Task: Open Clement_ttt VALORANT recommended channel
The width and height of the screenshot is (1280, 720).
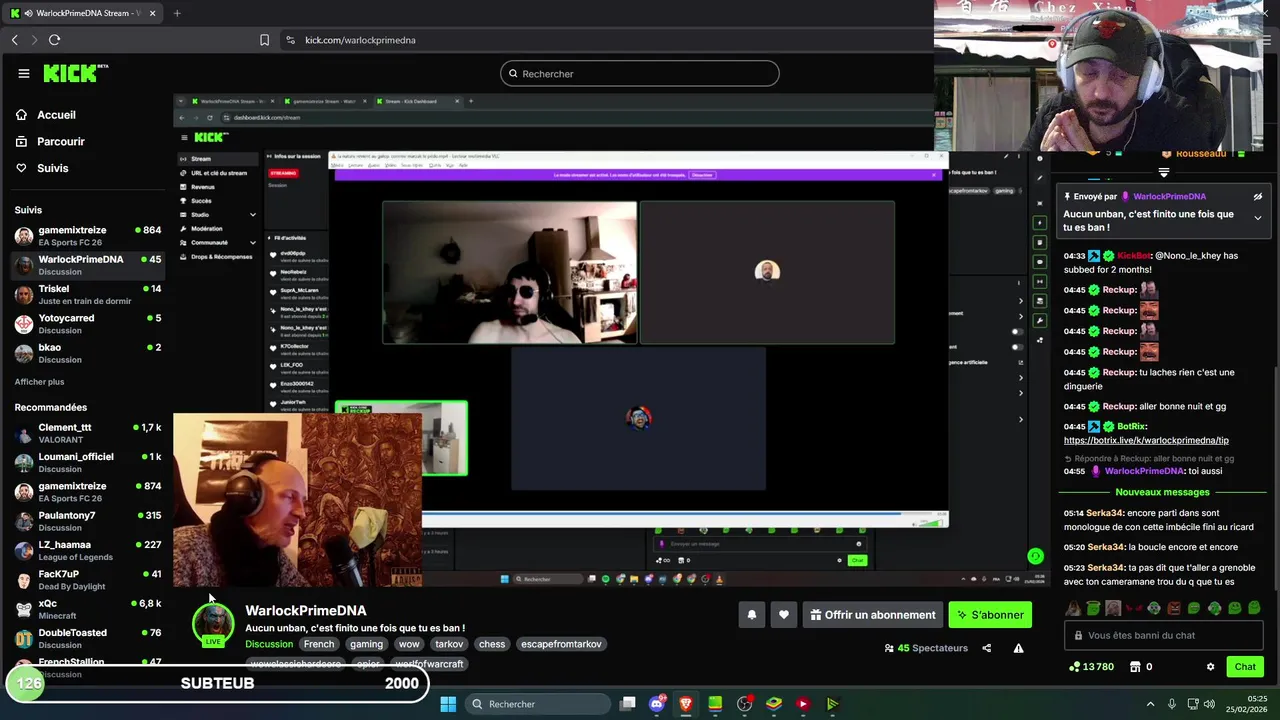Action: coord(88,433)
